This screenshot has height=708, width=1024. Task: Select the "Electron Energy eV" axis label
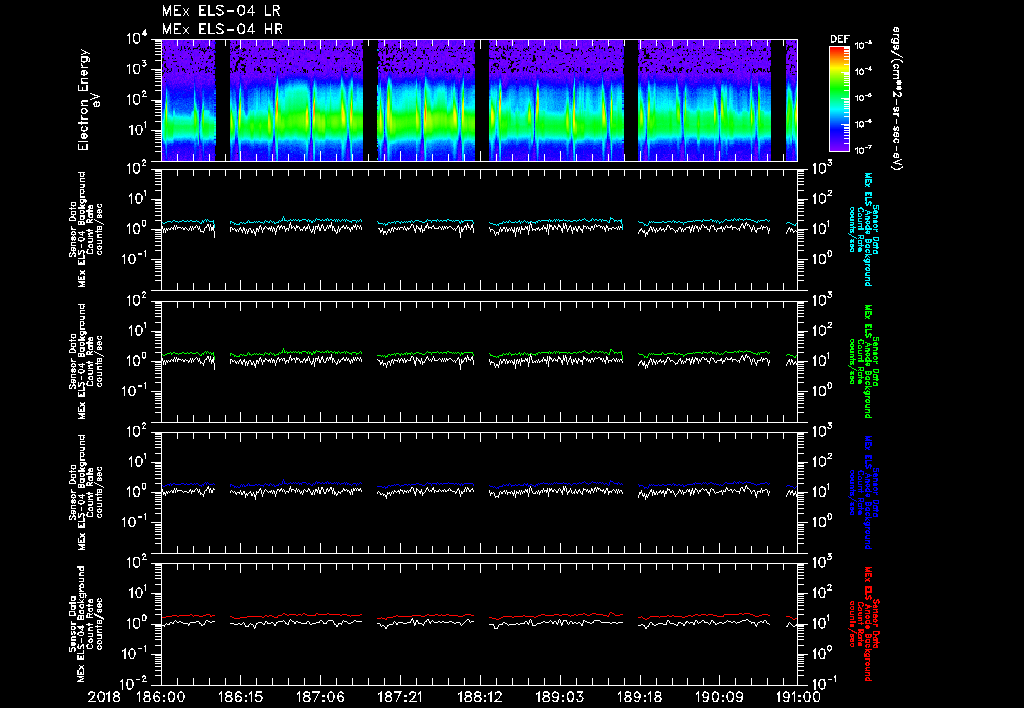click(88, 100)
